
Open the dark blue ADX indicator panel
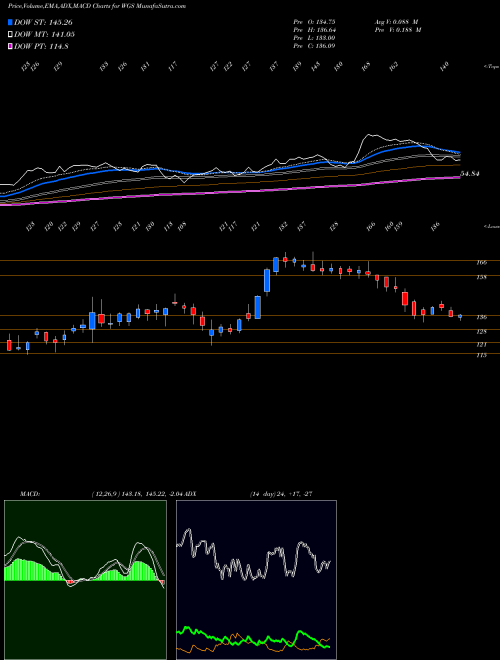pos(256,580)
